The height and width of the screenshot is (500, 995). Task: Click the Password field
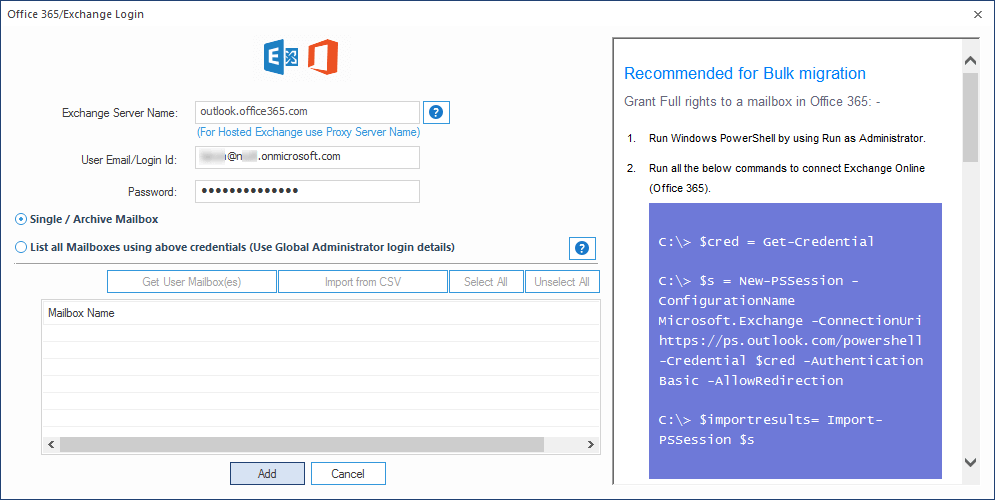tap(307, 191)
